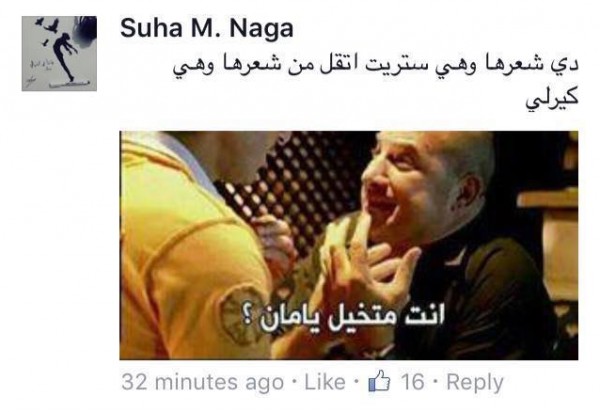Reply to Suha M. Naga's comment
The width and height of the screenshot is (600, 412).
pos(475,382)
